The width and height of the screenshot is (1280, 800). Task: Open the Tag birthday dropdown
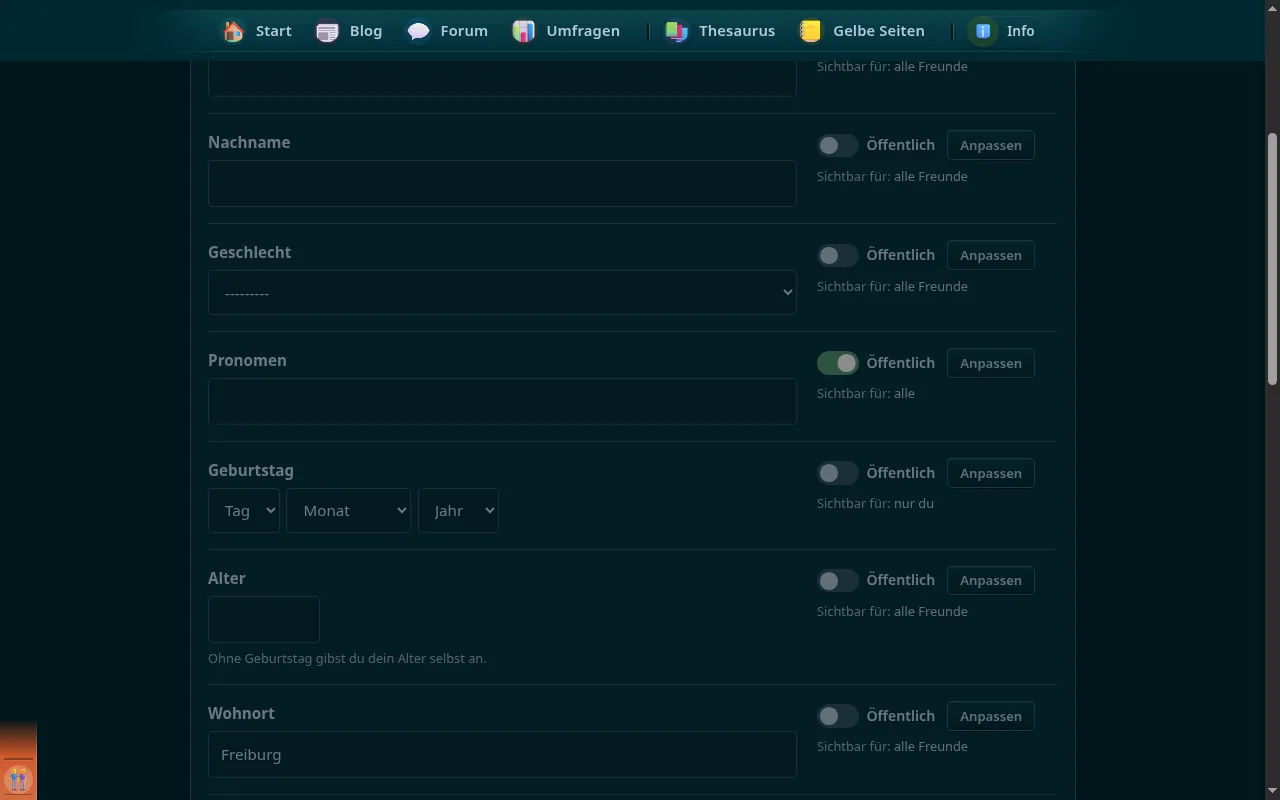coord(244,511)
